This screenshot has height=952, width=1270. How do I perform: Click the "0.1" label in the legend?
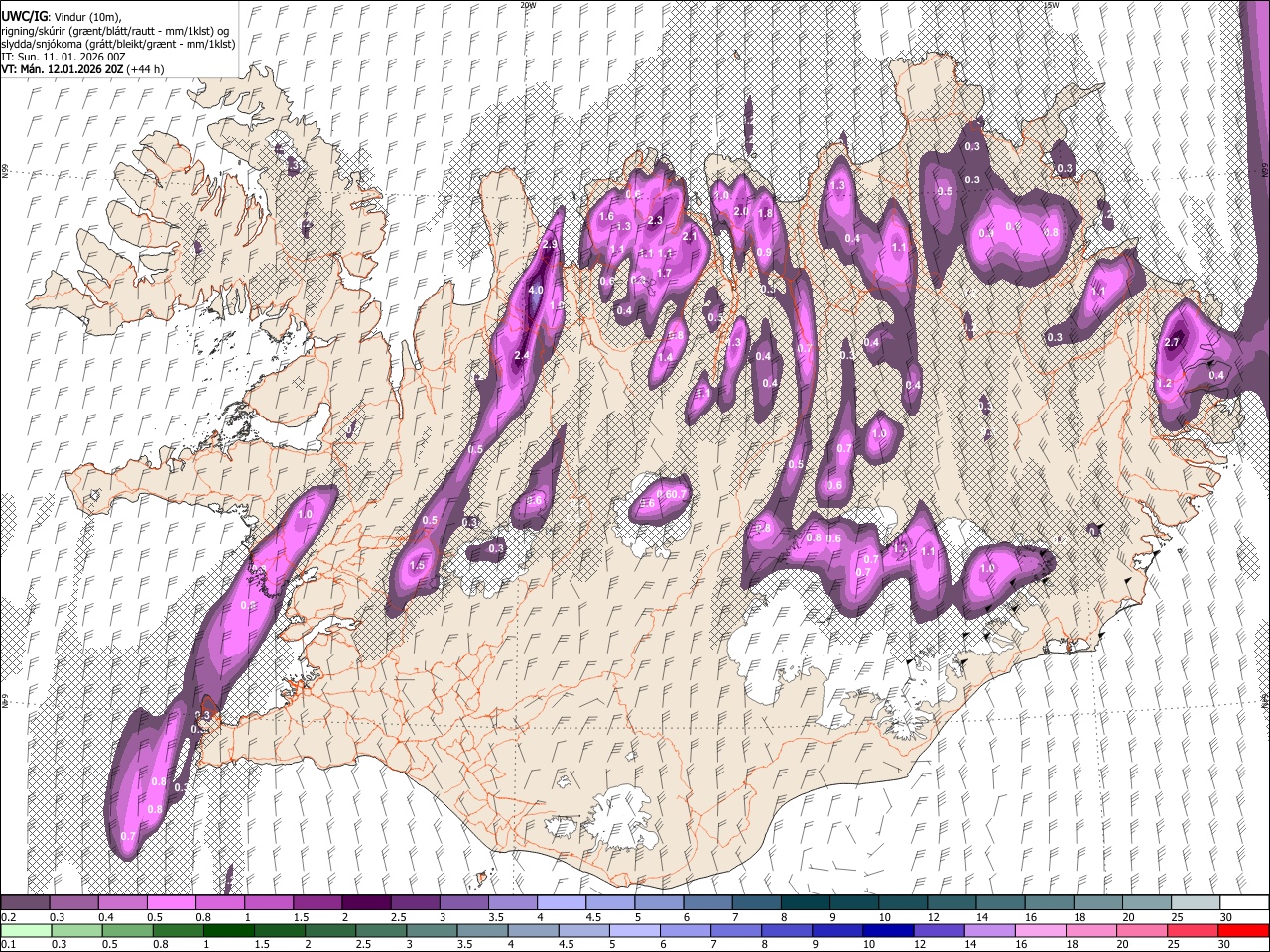pyautogui.click(x=8, y=945)
